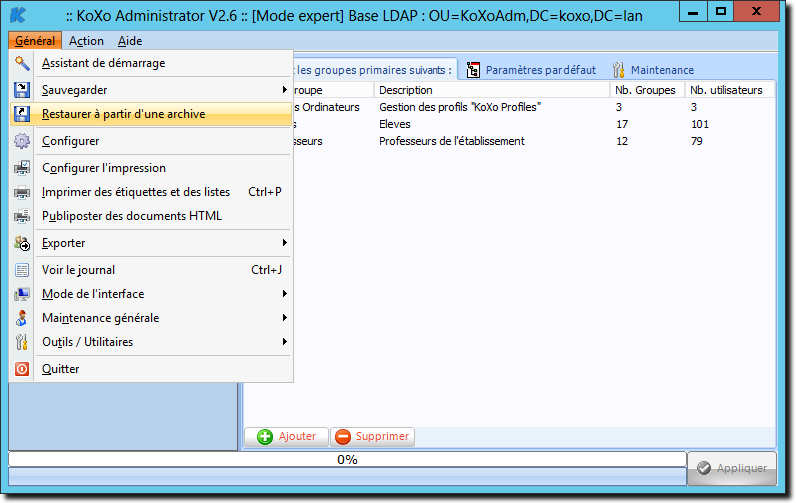Expand the Outils / Utilitaires submenu arrow

285,342
